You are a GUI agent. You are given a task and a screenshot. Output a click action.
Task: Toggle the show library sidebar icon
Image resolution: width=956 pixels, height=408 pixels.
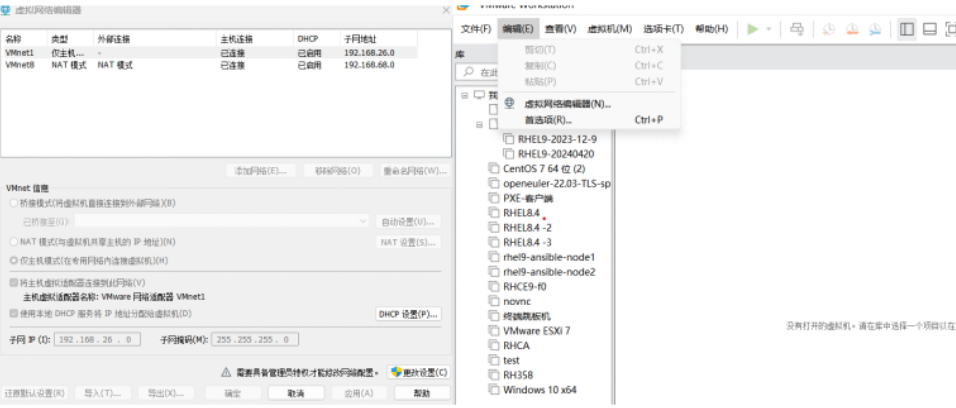(907, 29)
